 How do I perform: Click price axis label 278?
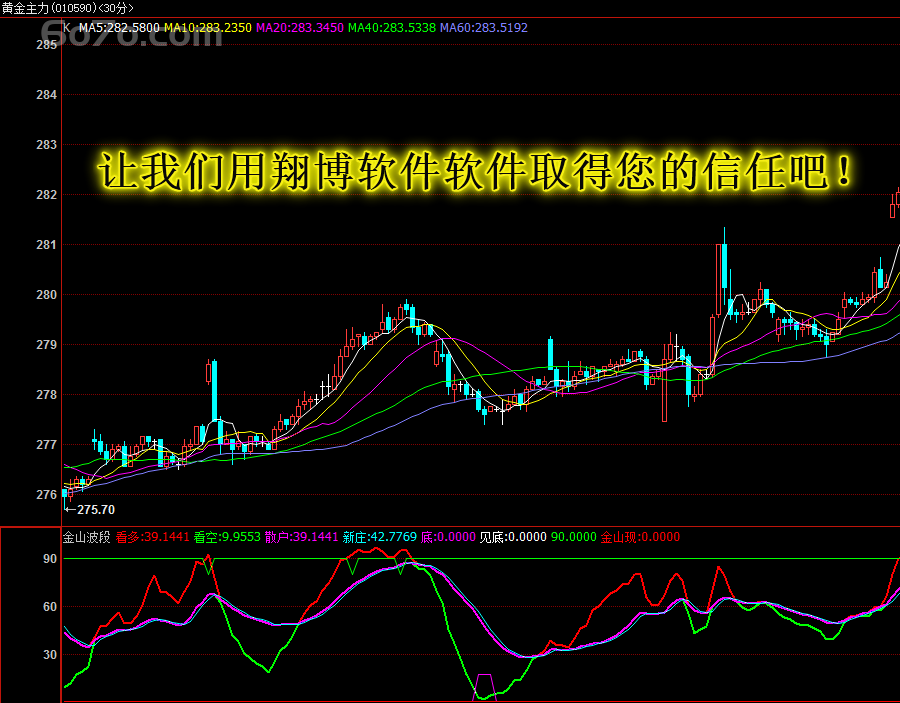tap(46, 394)
